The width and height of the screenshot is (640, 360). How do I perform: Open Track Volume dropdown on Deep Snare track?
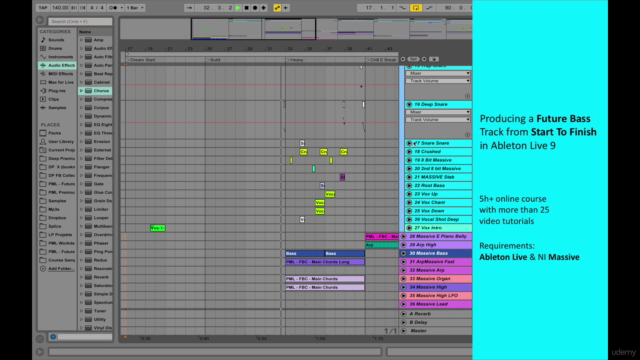point(438,120)
